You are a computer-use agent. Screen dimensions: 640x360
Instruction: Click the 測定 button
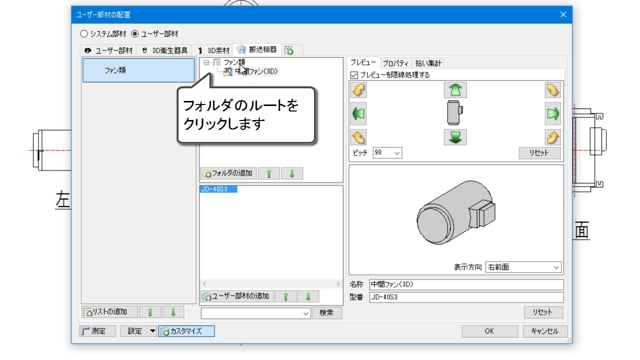[97, 331]
